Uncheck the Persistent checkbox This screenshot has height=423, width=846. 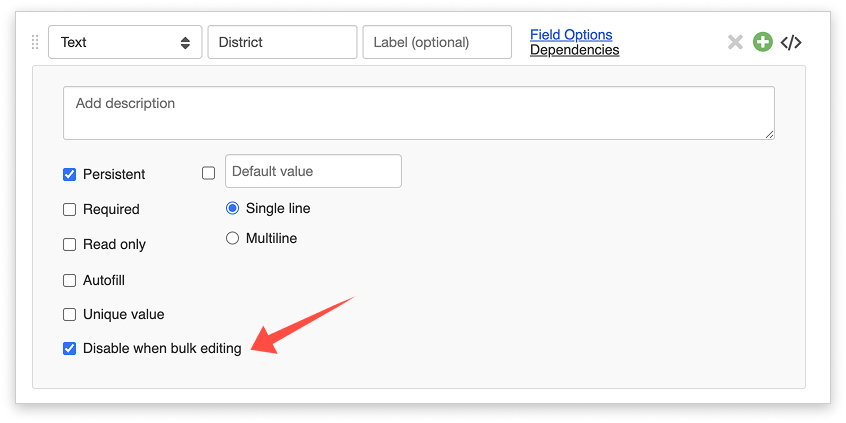coord(70,174)
